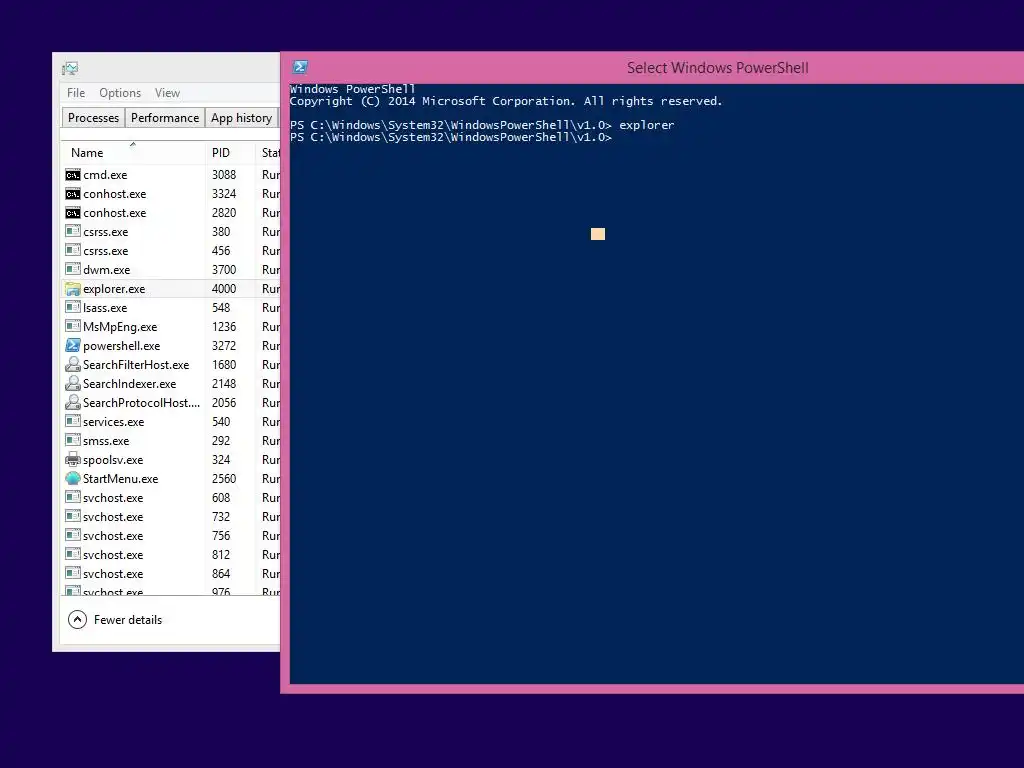Sort processes by PID column header
This screenshot has width=1024, height=768.
230,152
